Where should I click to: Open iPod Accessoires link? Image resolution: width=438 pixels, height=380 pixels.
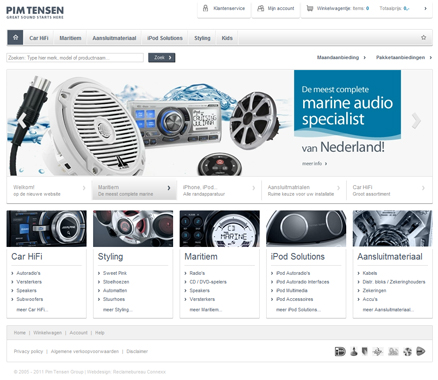tap(294, 299)
